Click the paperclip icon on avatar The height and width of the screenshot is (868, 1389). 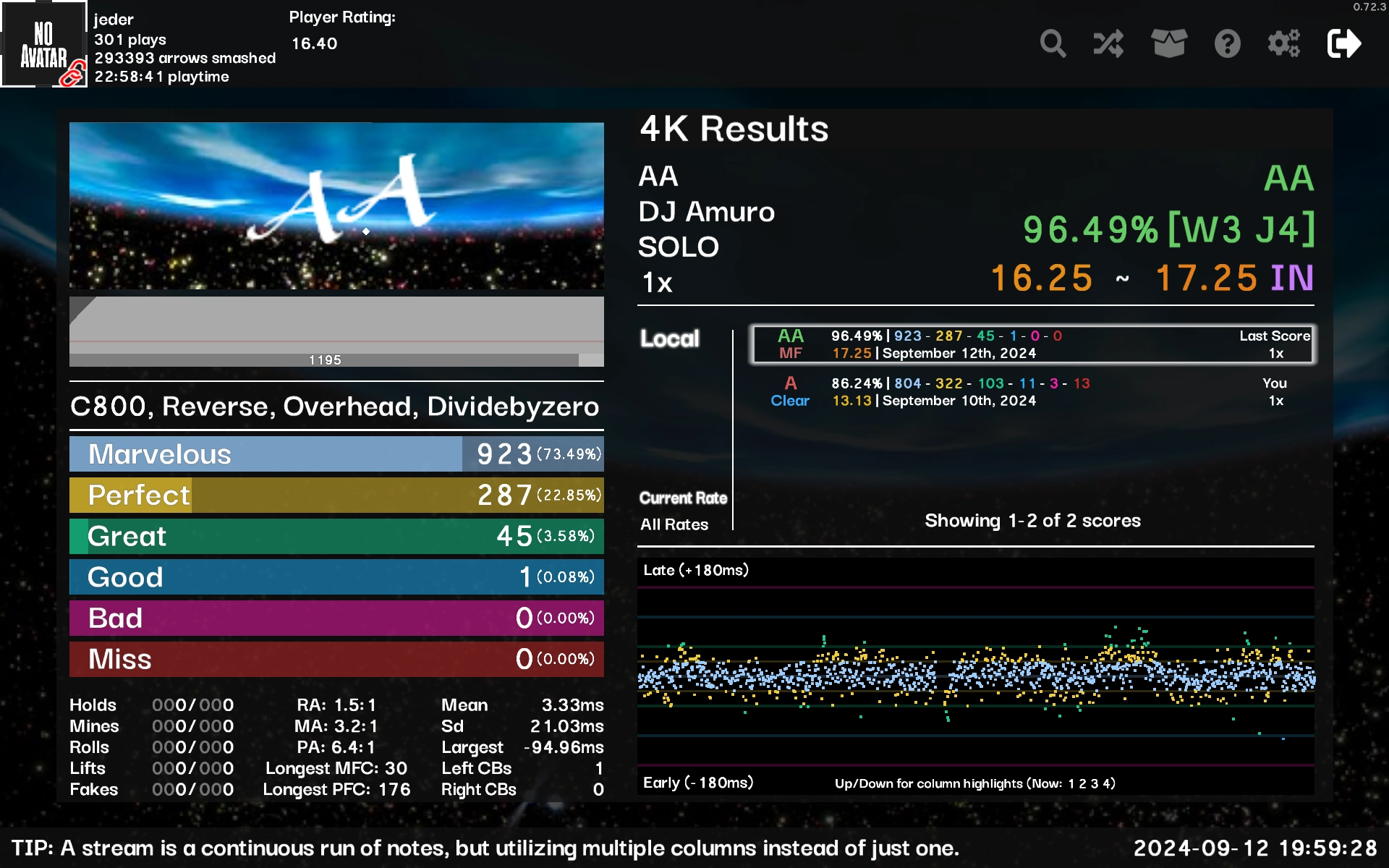pos(72,74)
